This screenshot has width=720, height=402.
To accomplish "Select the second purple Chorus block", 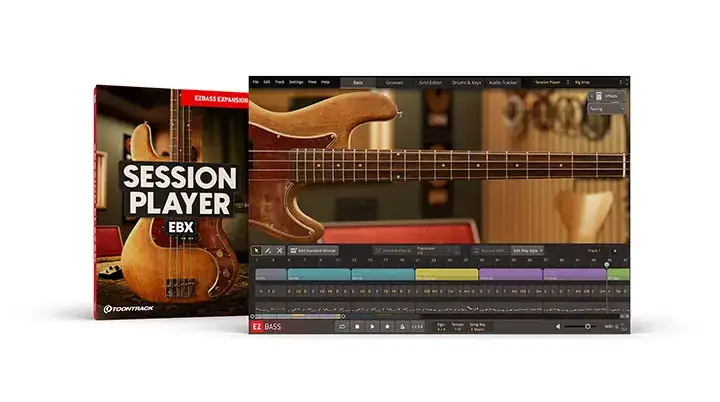I will 574,275.
